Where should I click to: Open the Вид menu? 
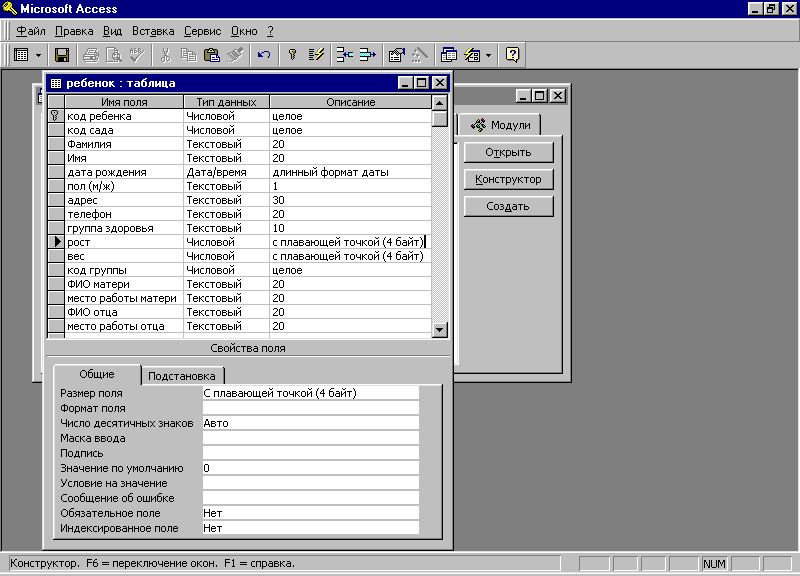(112, 31)
